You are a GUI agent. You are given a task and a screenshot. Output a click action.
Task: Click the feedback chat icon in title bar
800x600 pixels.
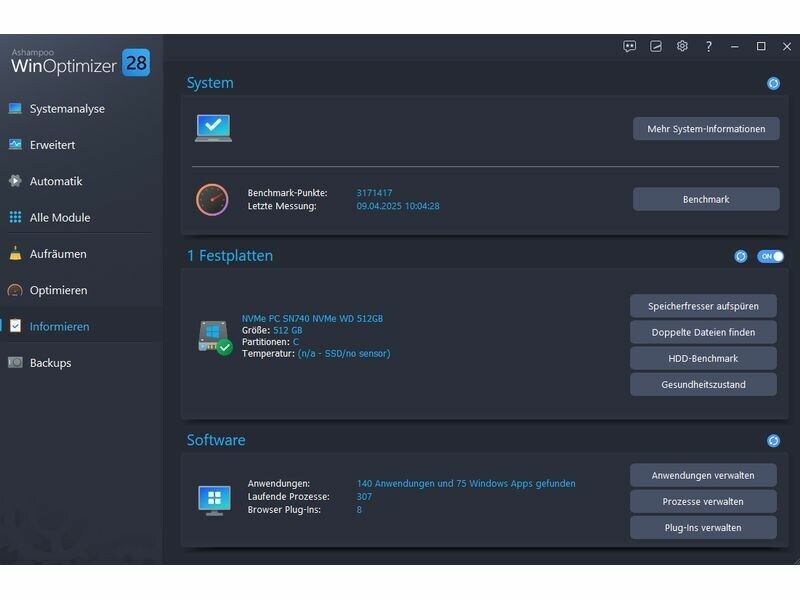pos(630,46)
